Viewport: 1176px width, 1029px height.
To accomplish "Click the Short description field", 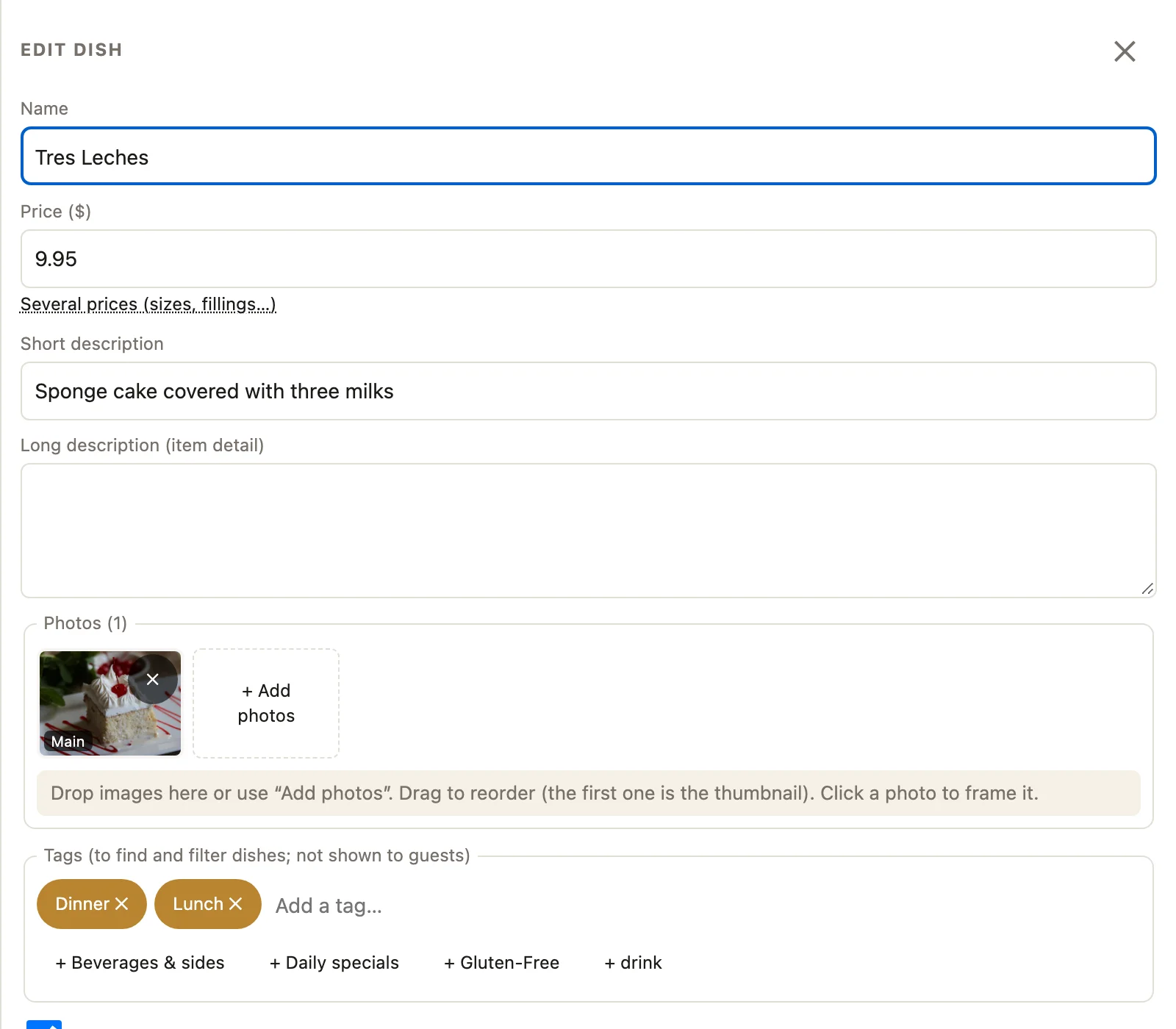I will point(588,391).
